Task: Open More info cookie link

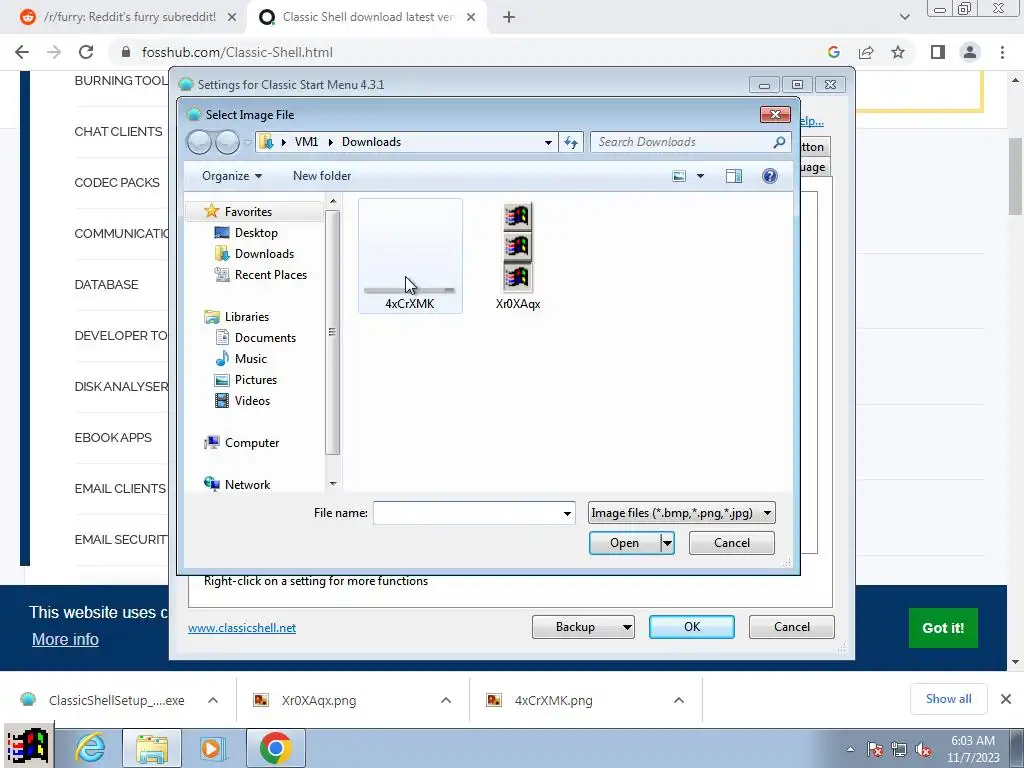Action: coord(65,639)
